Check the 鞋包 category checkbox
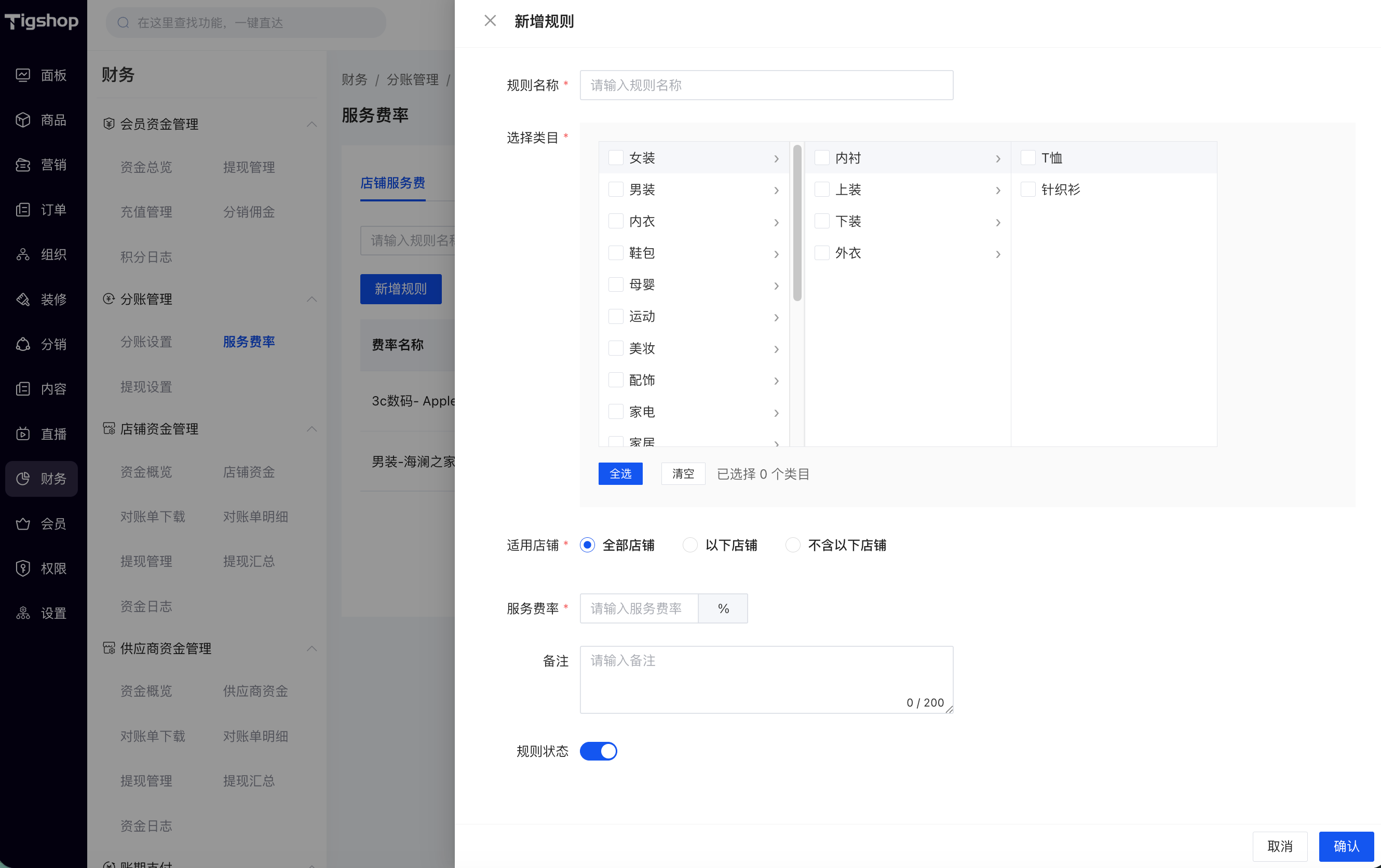The width and height of the screenshot is (1381, 868). click(x=615, y=253)
